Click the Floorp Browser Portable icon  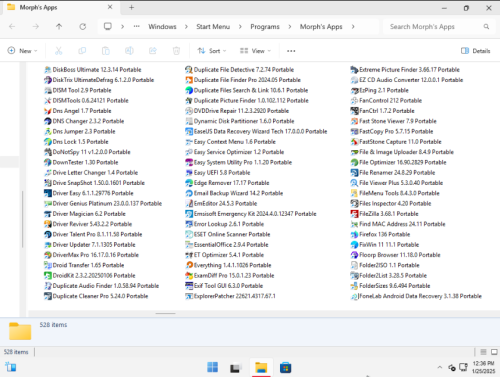(x=354, y=255)
